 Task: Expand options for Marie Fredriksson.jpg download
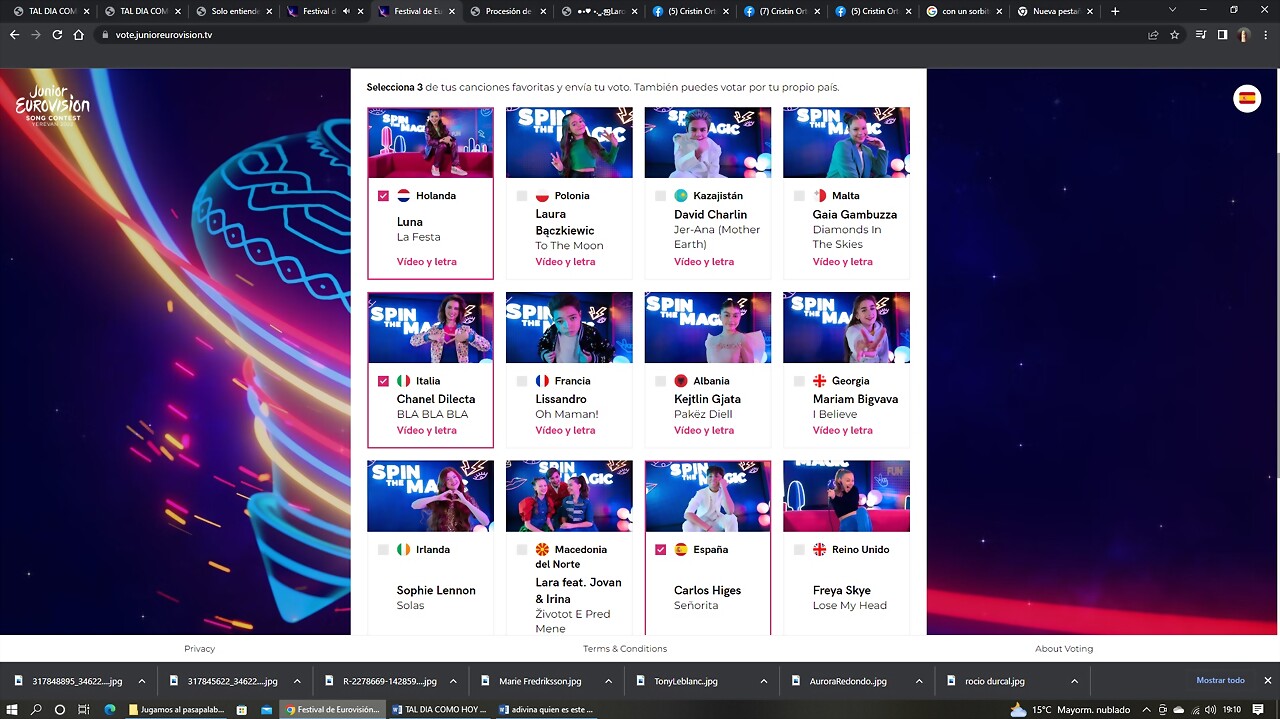[608, 681]
